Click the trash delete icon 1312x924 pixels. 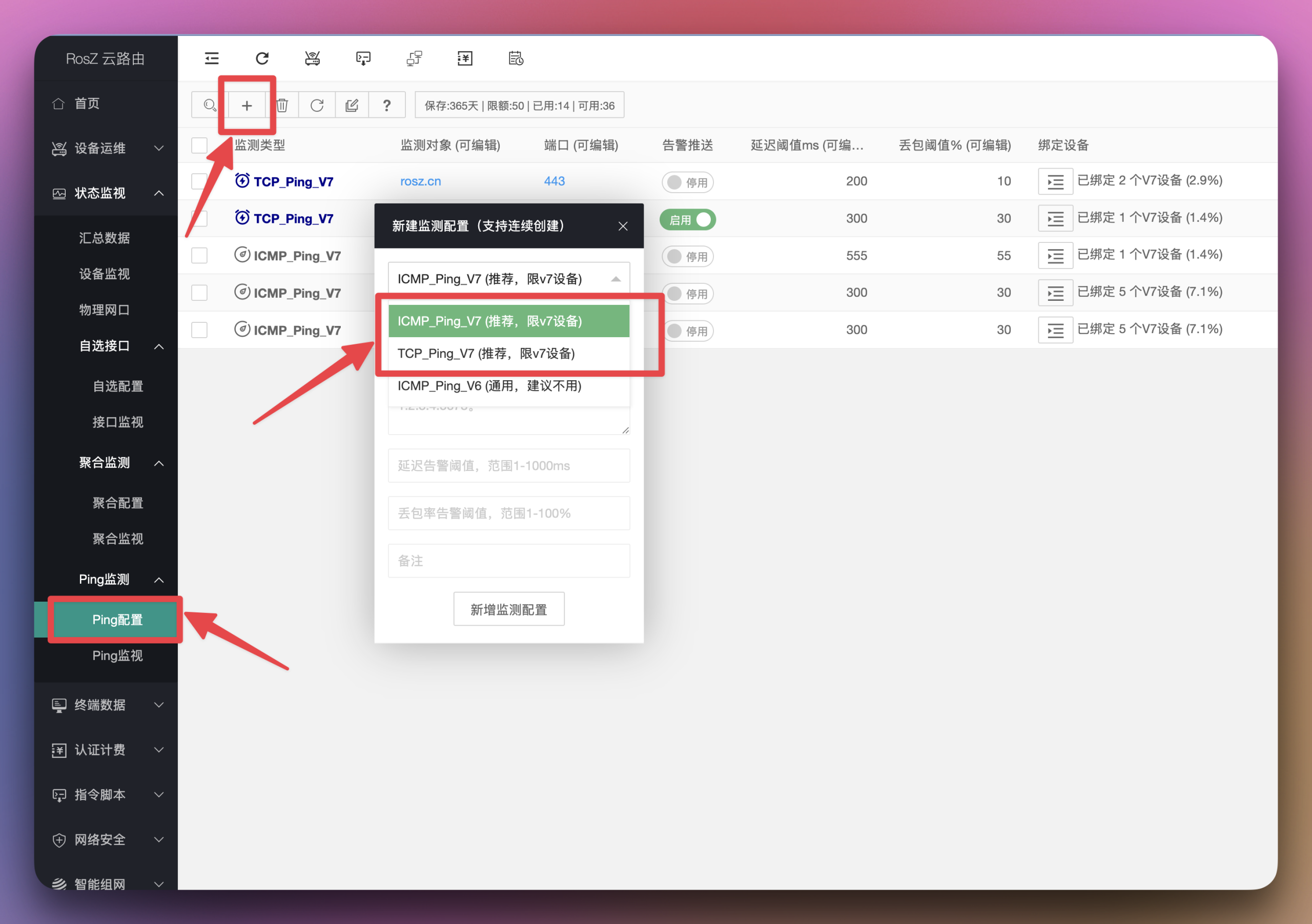point(282,106)
